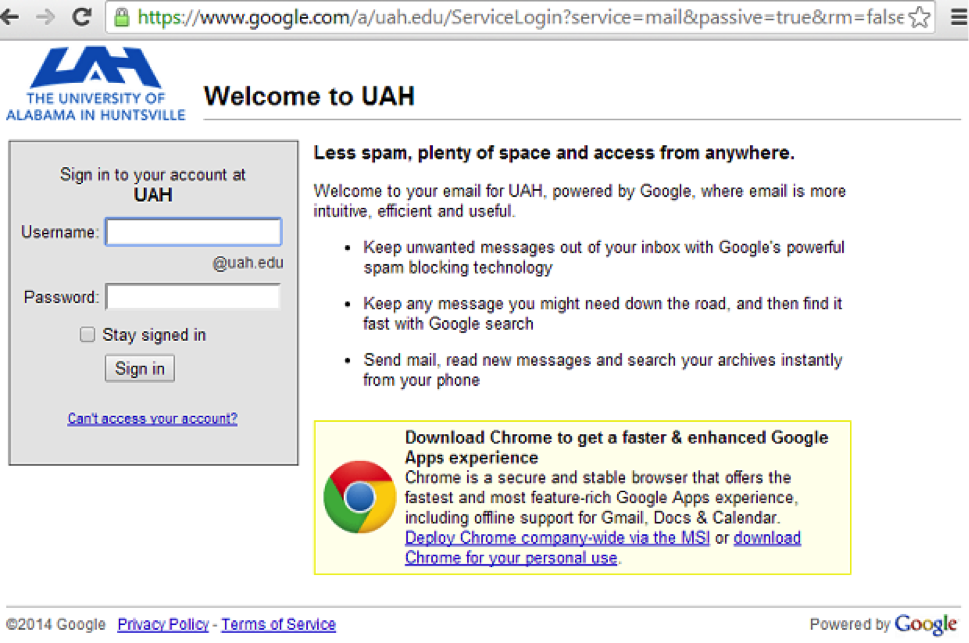Click the Sign in to your account at text

point(153,175)
